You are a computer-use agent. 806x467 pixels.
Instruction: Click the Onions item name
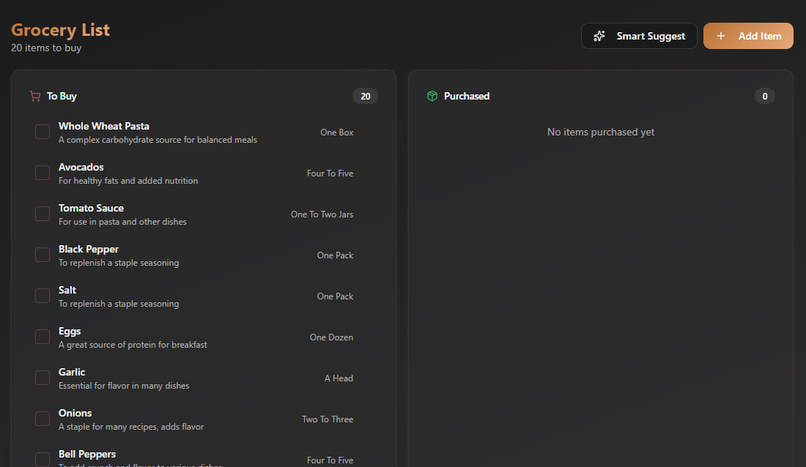pyautogui.click(x=75, y=413)
